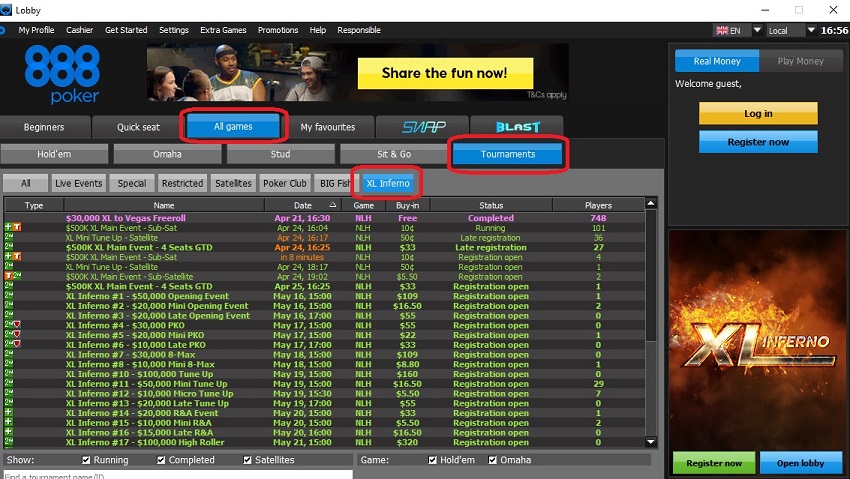The width and height of the screenshot is (850, 479).
Task: Toggle the Satellites show checkbox
Action: coord(247,460)
